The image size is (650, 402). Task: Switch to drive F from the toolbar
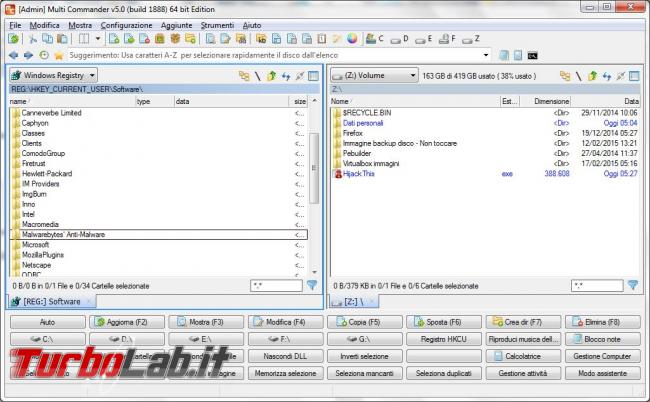click(447, 39)
